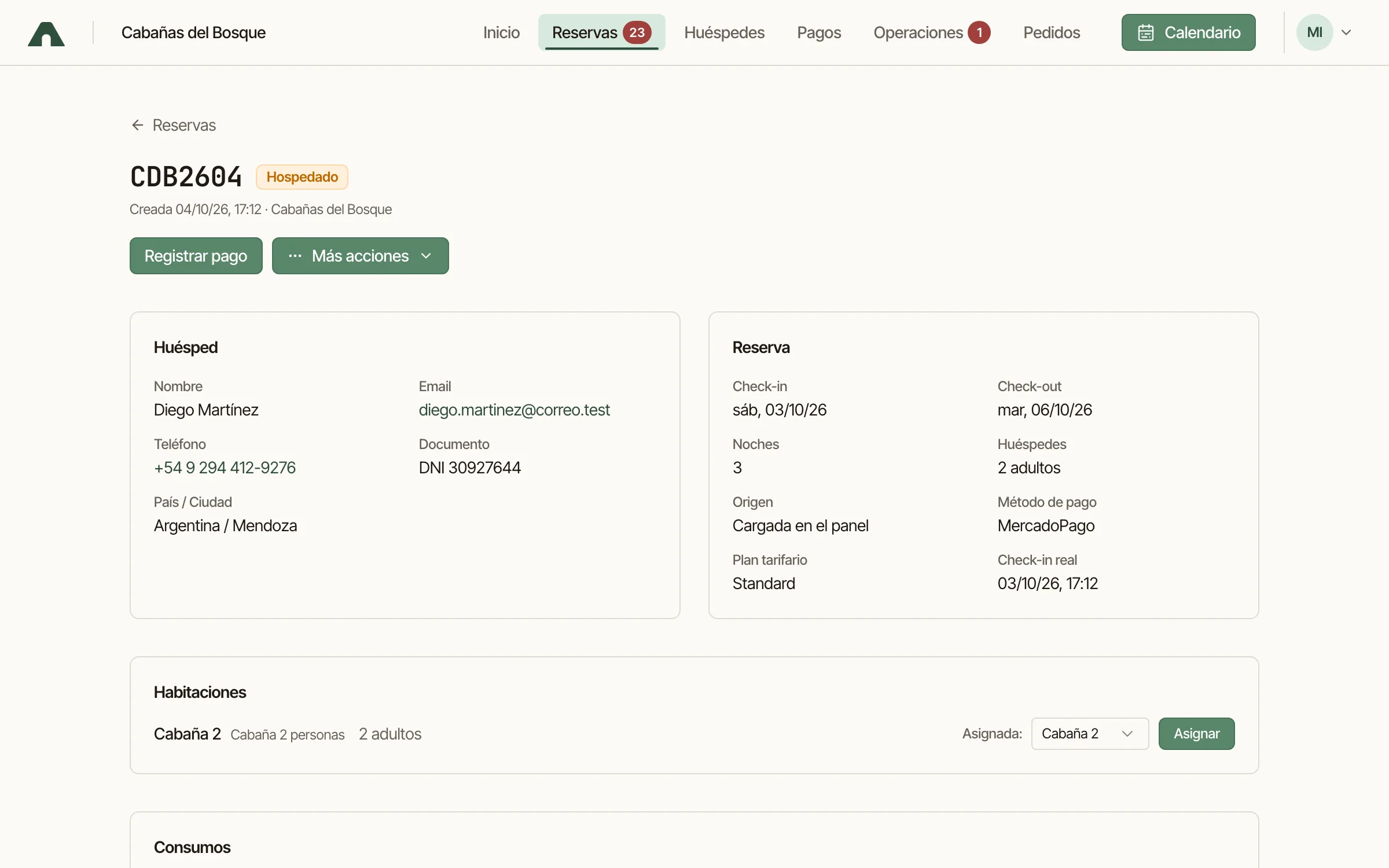The width and height of the screenshot is (1389, 868).
Task: Click the Cabañas del Bosque cabin logo
Action: [x=46, y=34]
